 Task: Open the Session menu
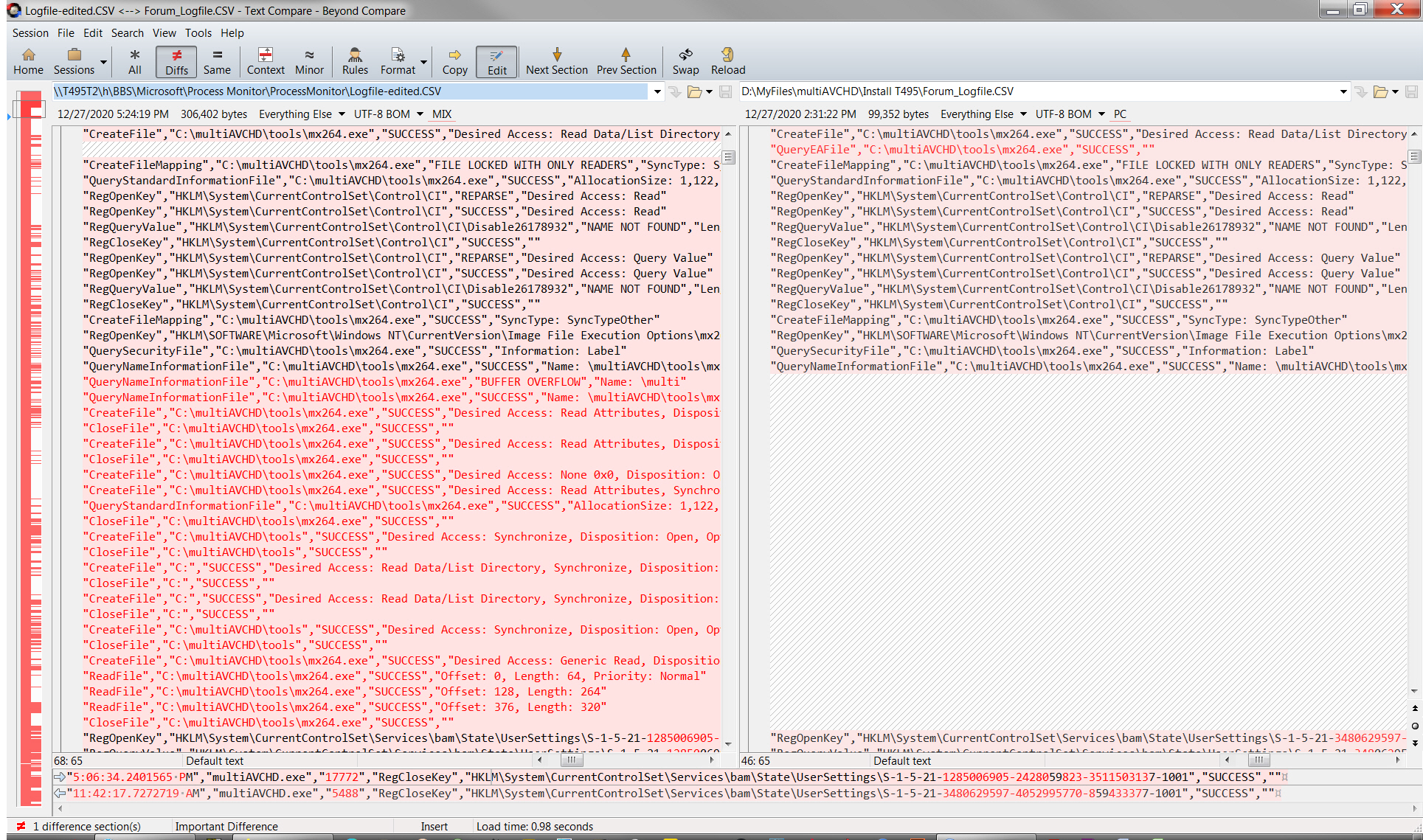30,33
